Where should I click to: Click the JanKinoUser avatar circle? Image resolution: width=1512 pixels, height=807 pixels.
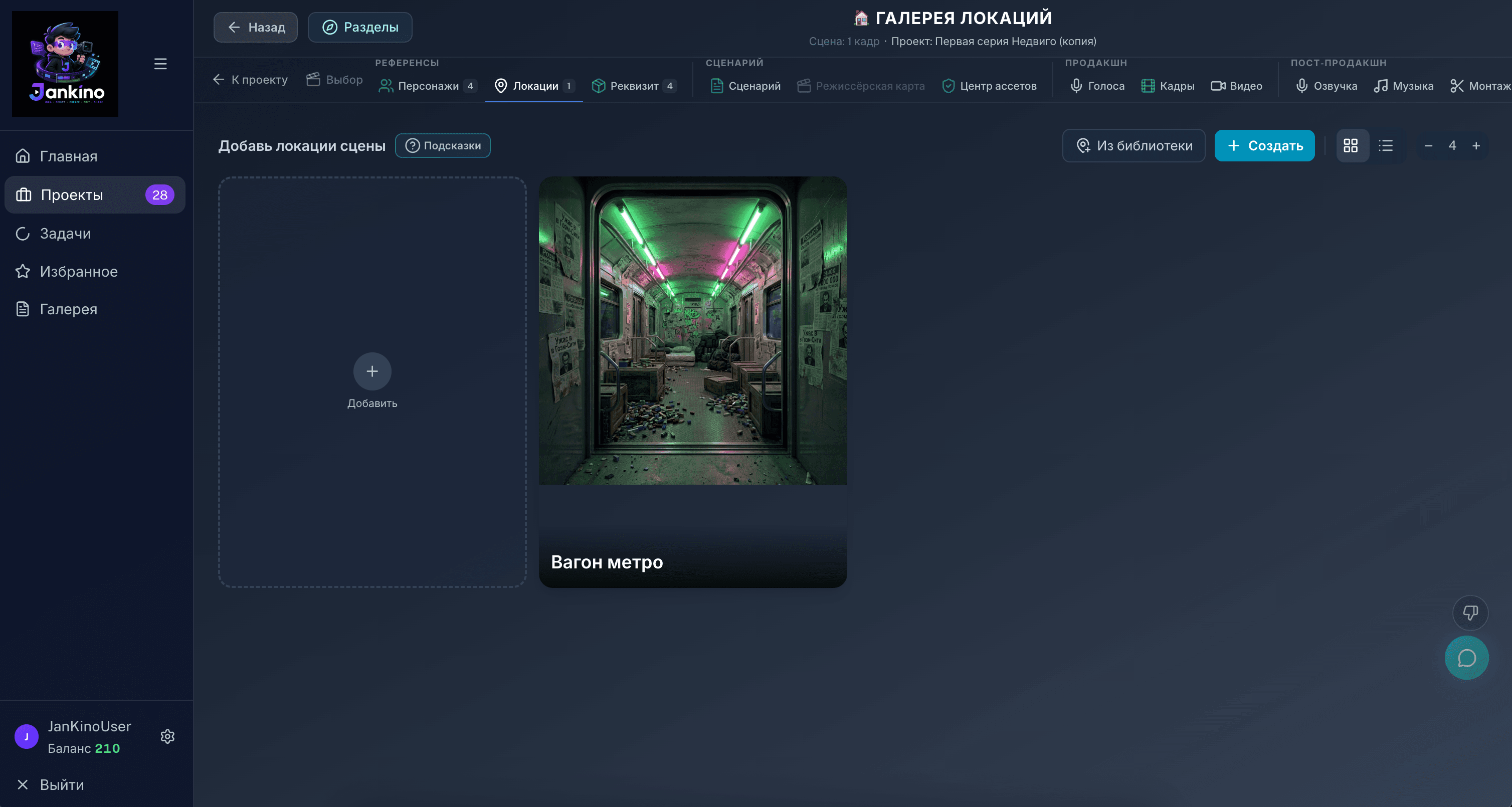tap(27, 736)
